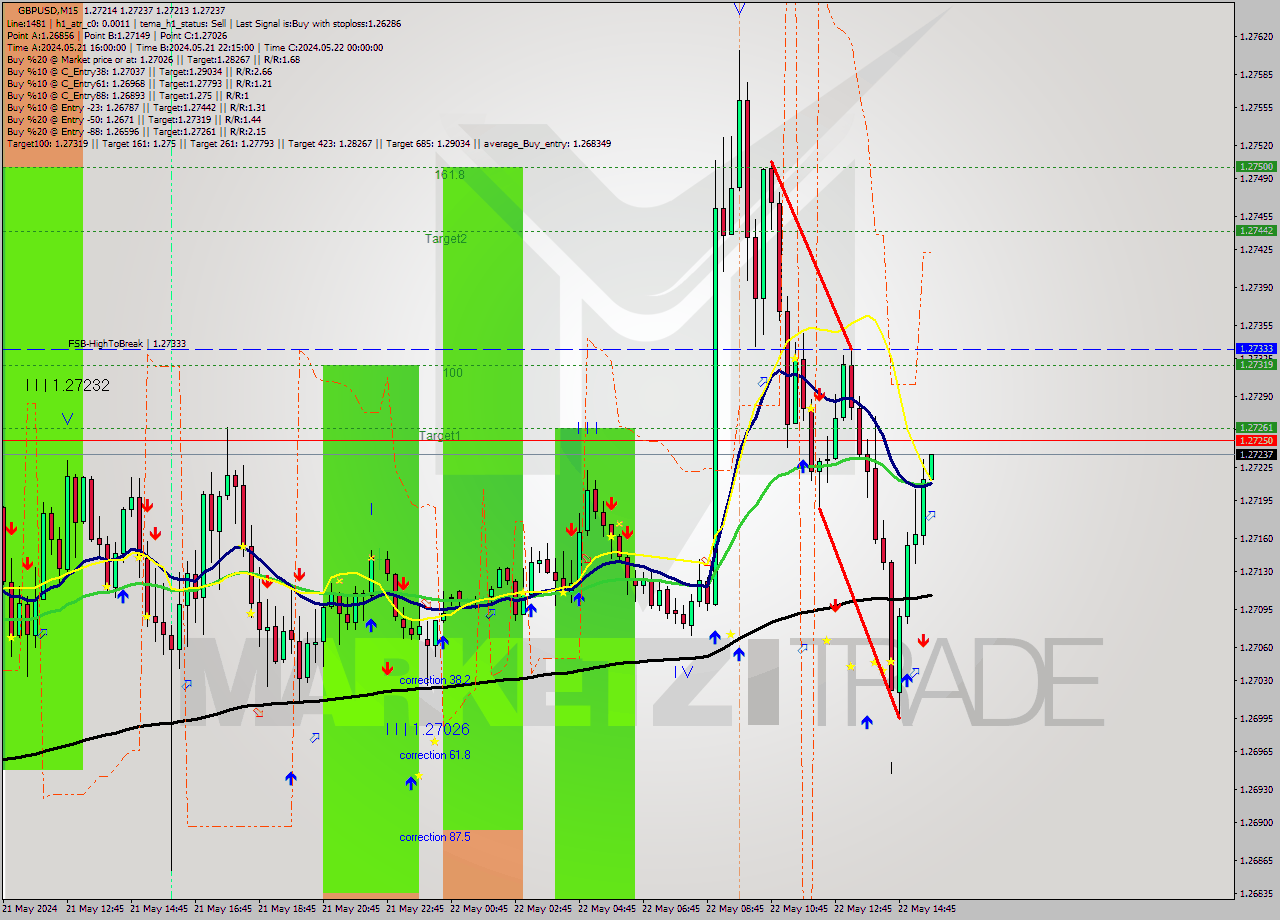
Task: Select the hollow up-arrow outline near the latest candle
Action: (x=932, y=515)
